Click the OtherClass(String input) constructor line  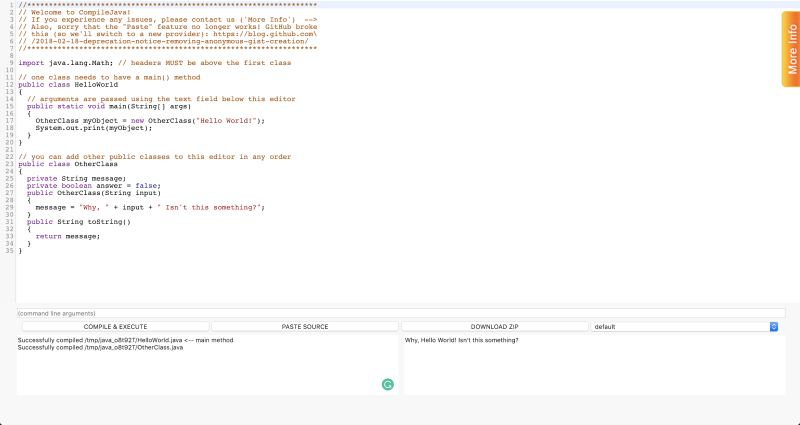pos(94,193)
